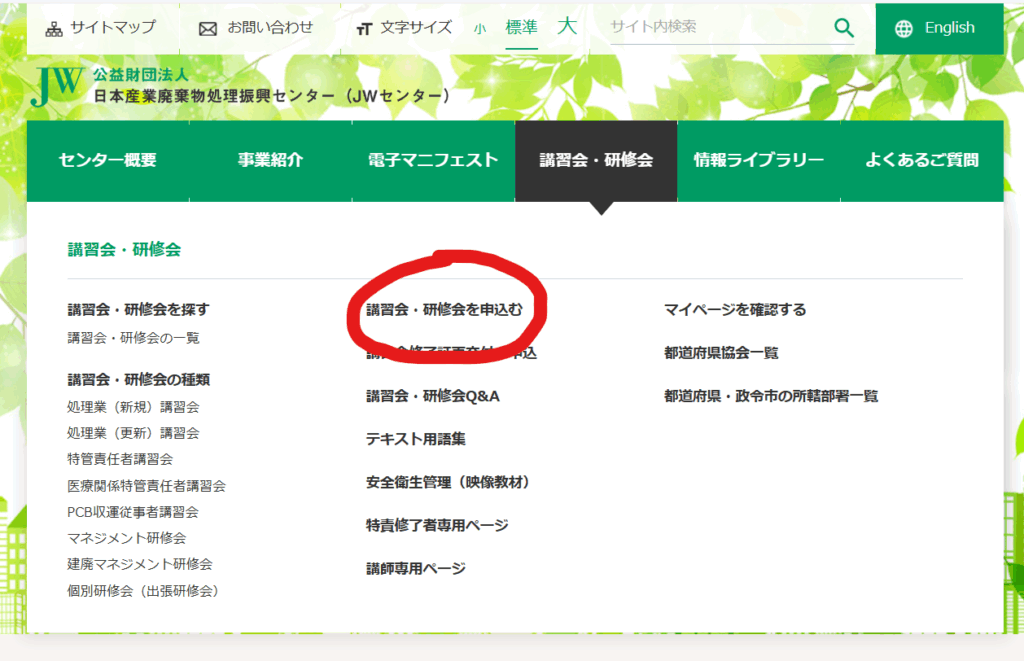Open the サイトマップ link

click(x=100, y=28)
